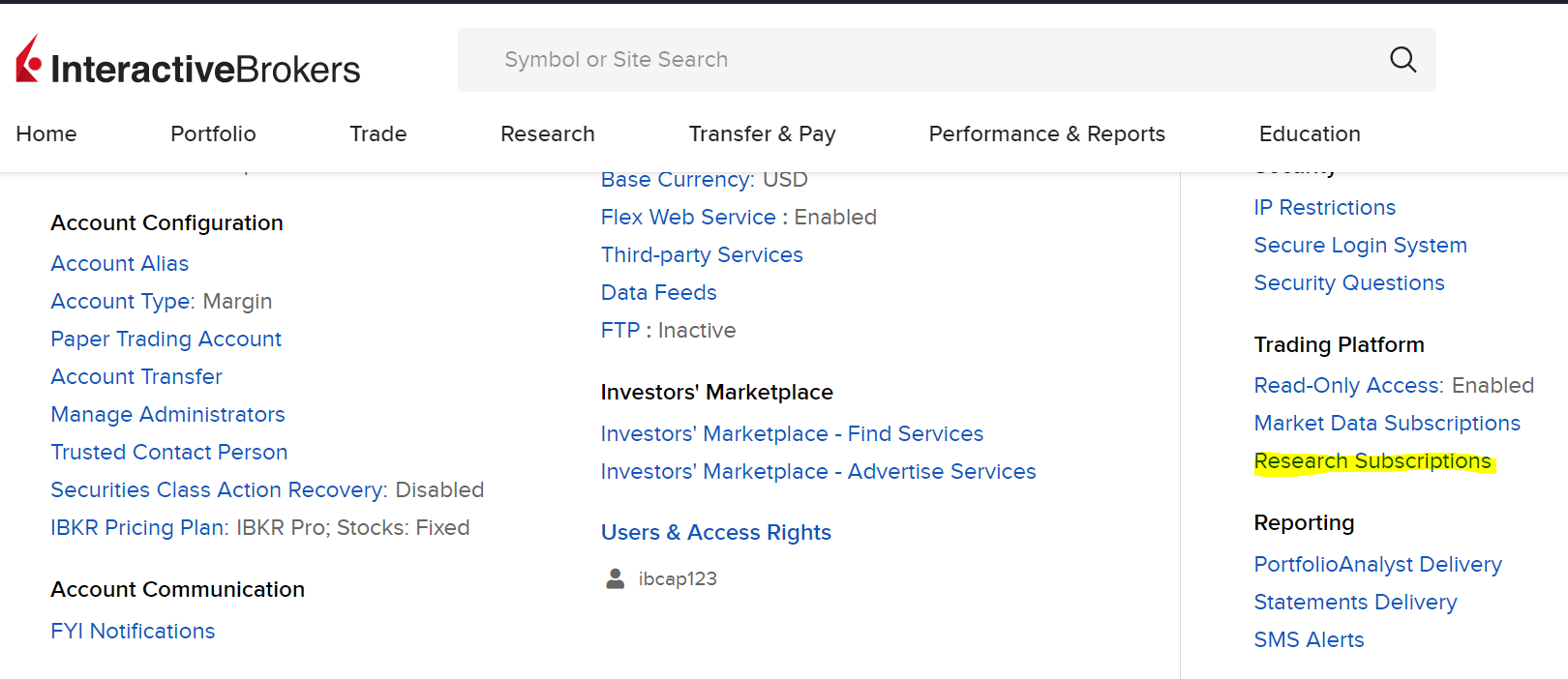The height and width of the screenshot is (679, 1568).
Task: Click the Paper Trading Account link
Action: tap(166, 339)
